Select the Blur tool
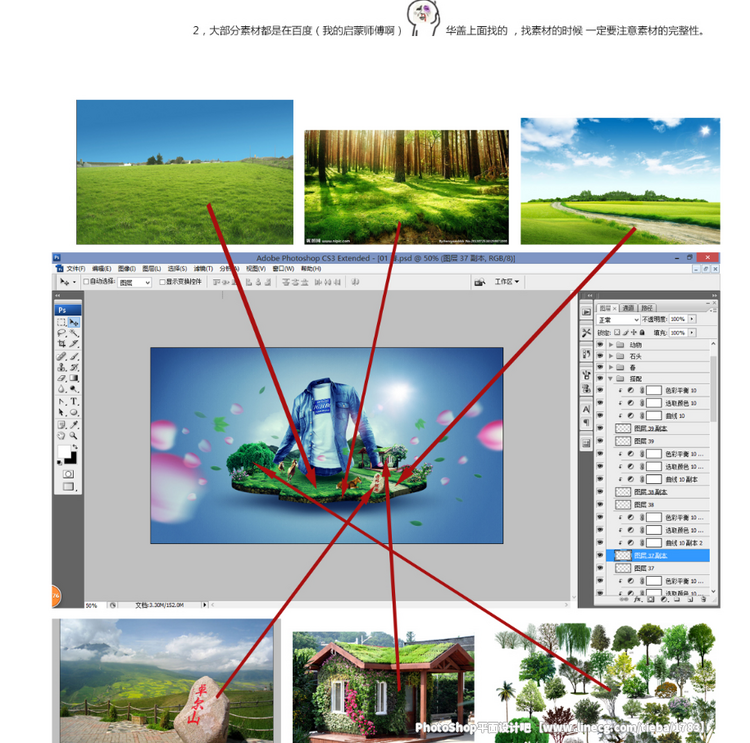This screenshot has height=743, width=750. (x=62, y=389)
